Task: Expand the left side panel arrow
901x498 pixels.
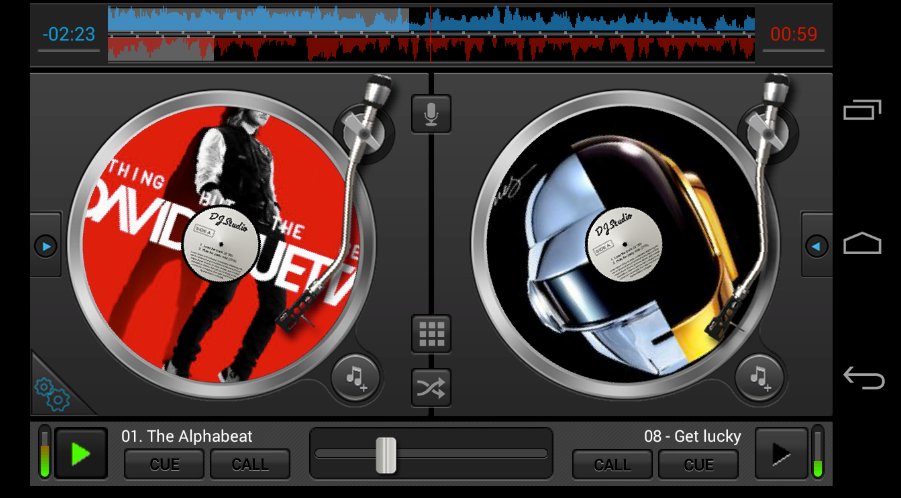Action: click(46, 246)
